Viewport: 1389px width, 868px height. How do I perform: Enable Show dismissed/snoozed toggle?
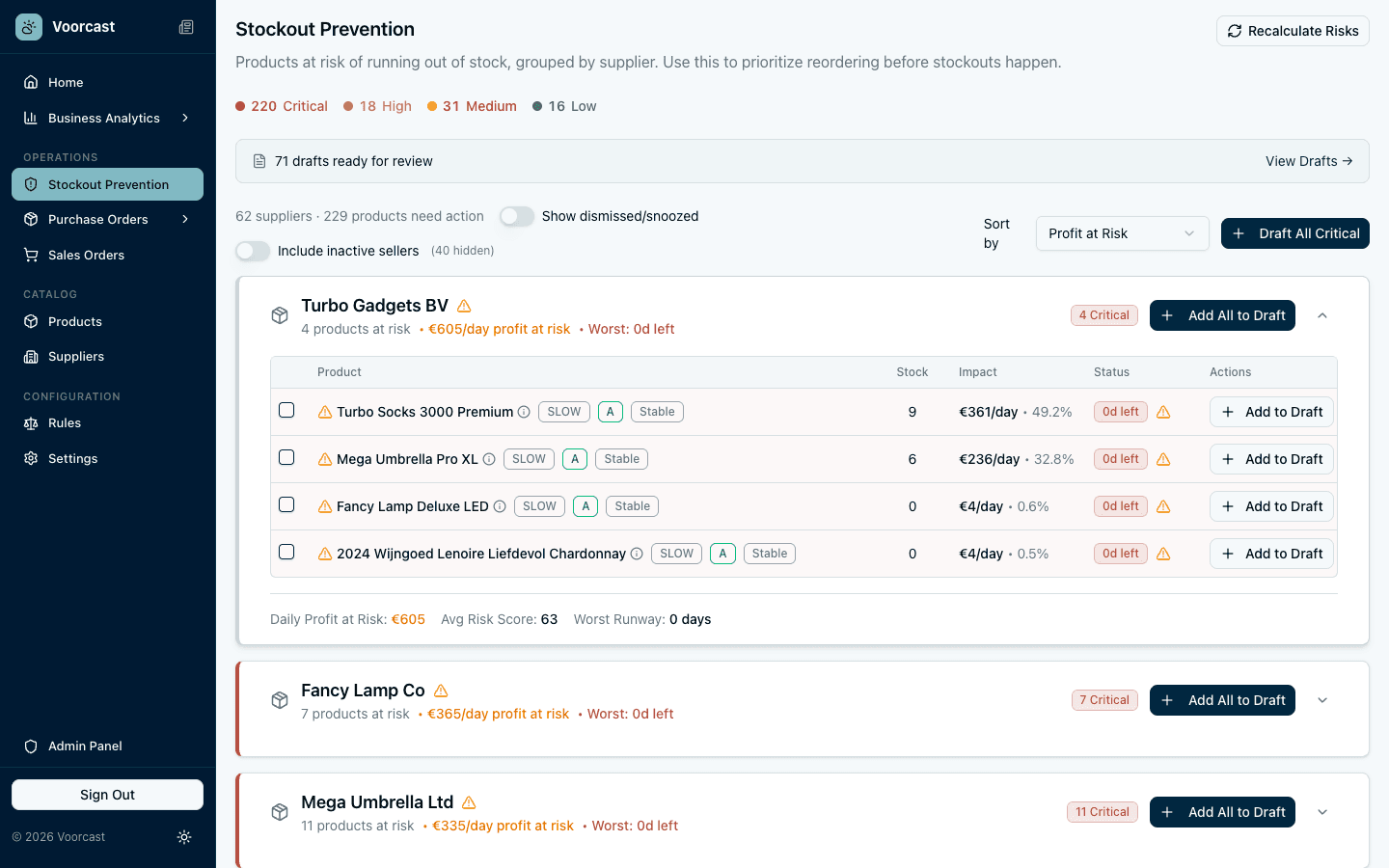[517, 217]
